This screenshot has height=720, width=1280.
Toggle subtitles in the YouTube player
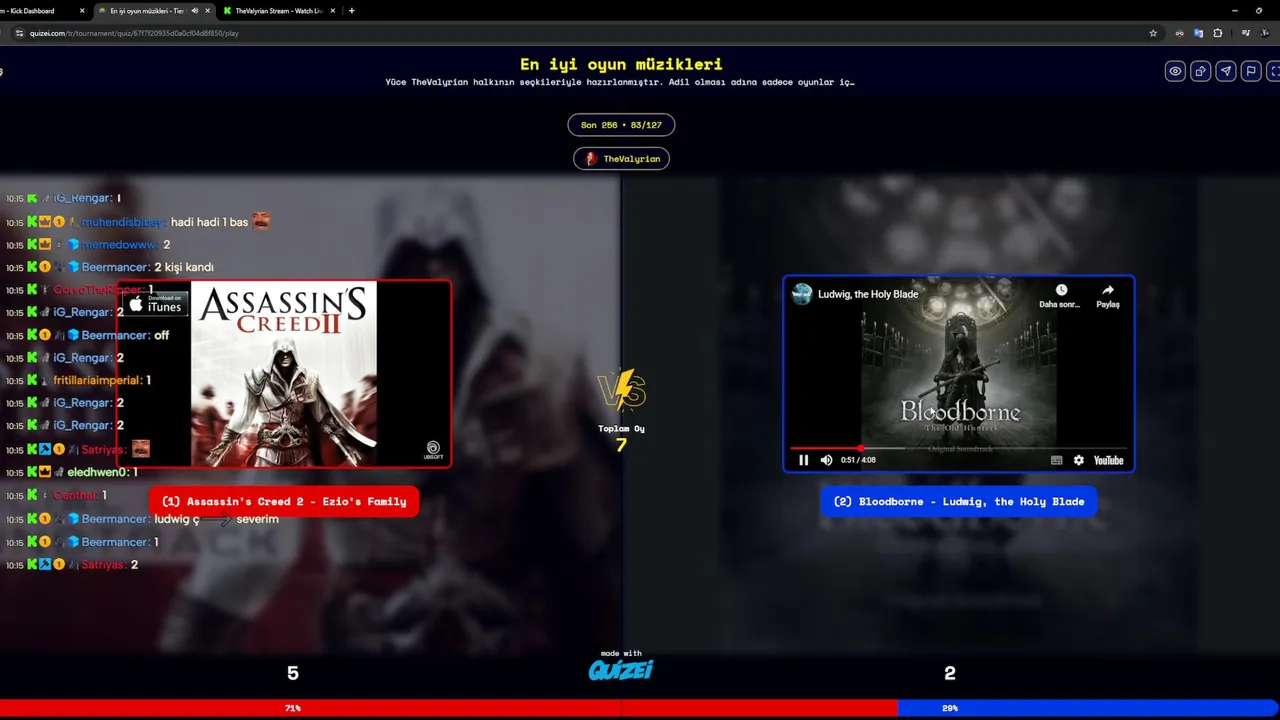tap(1057, 460)
